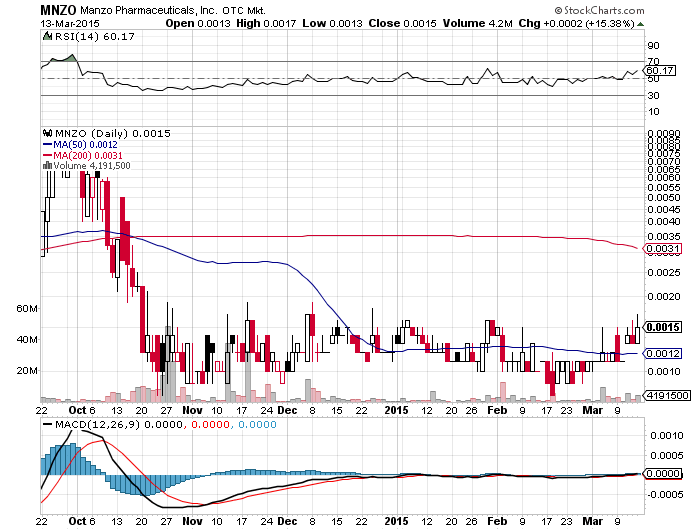Click the 13-Mar-2015 chart date
Screen dimensions: 700x530
tap(70, 23)
